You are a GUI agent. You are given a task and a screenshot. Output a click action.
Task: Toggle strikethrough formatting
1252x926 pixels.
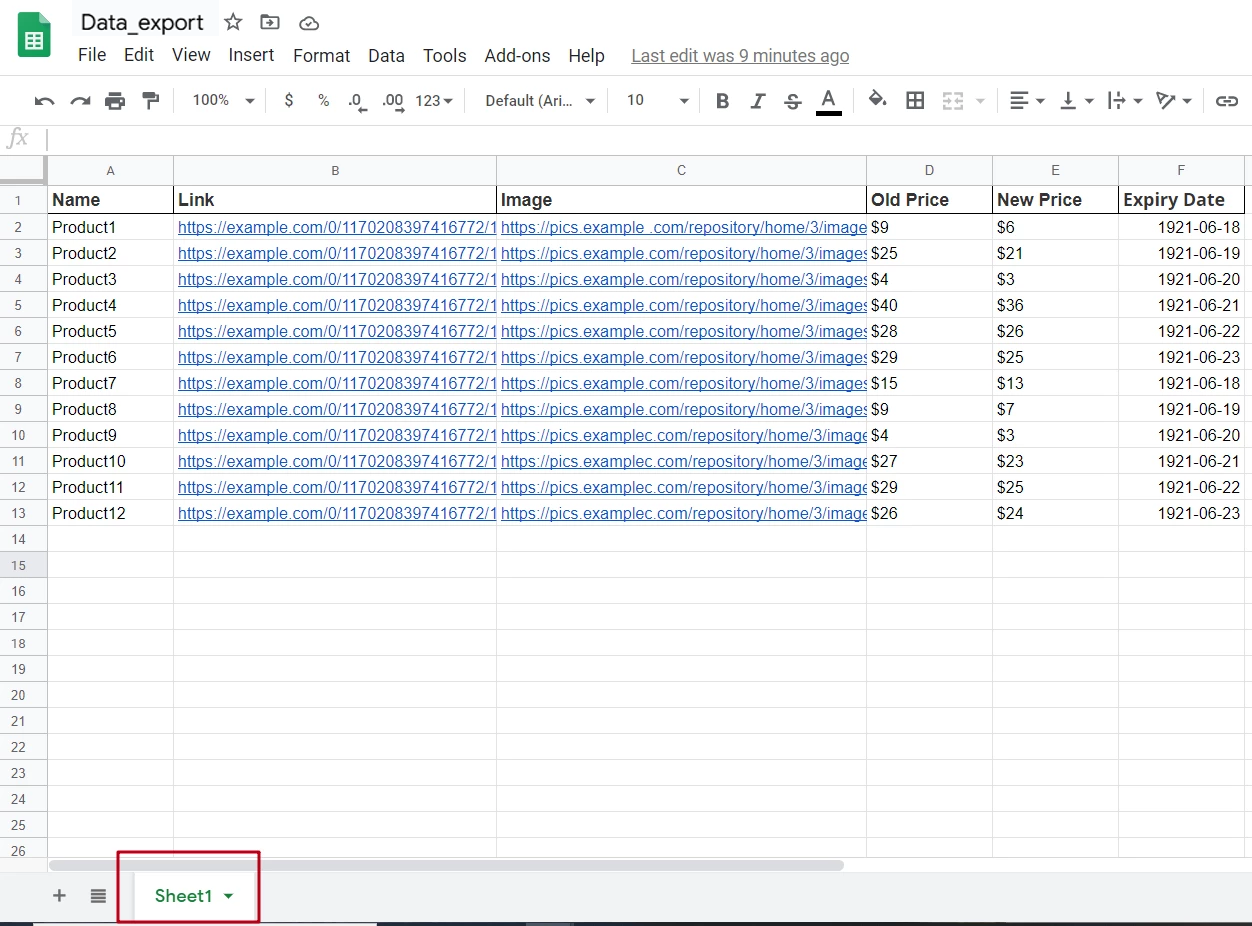coord(793,101)
